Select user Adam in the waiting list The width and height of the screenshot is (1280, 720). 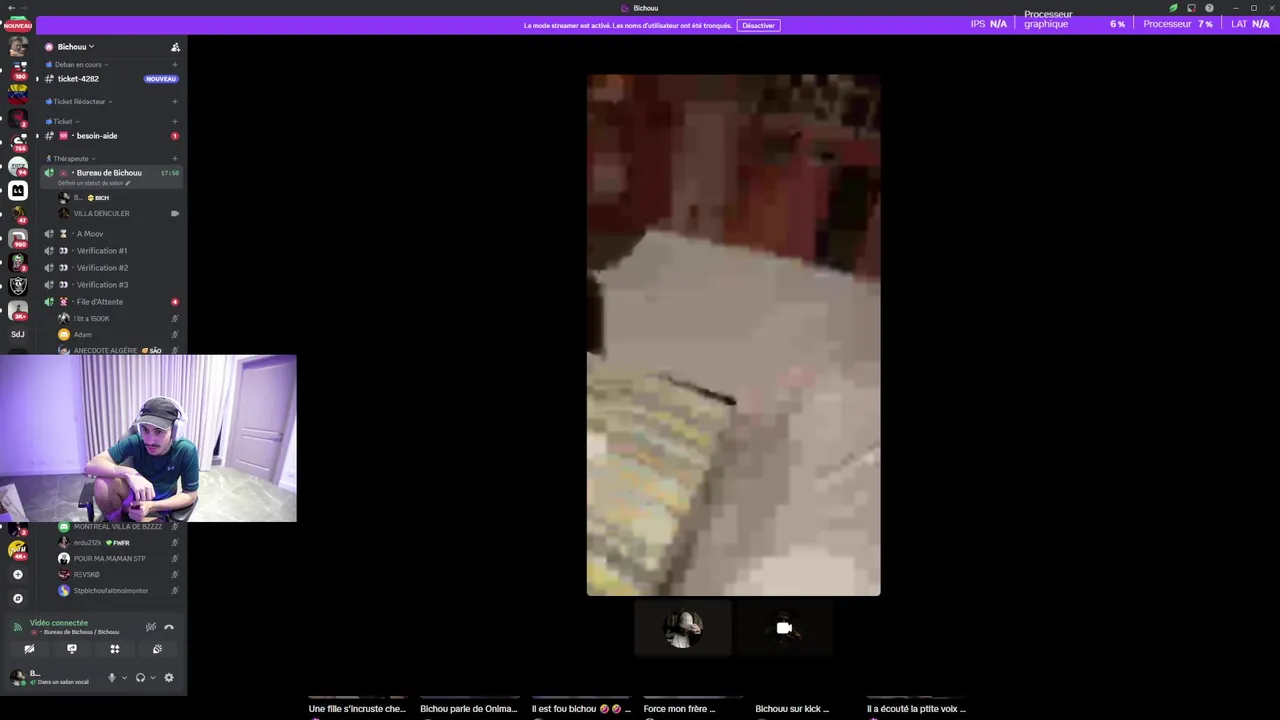tap(82, 335)
